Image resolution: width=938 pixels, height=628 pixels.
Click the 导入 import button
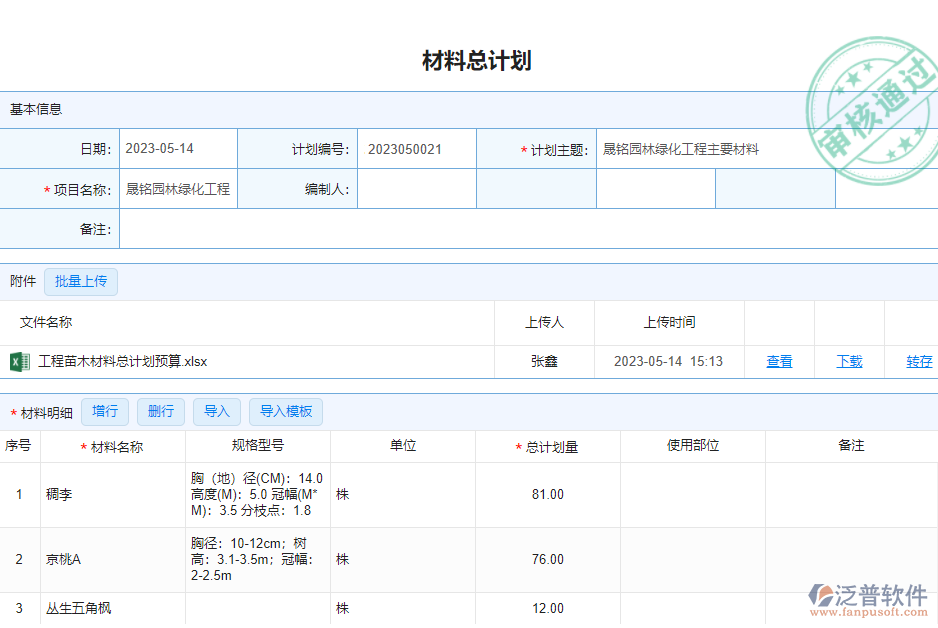pos(217,411)
